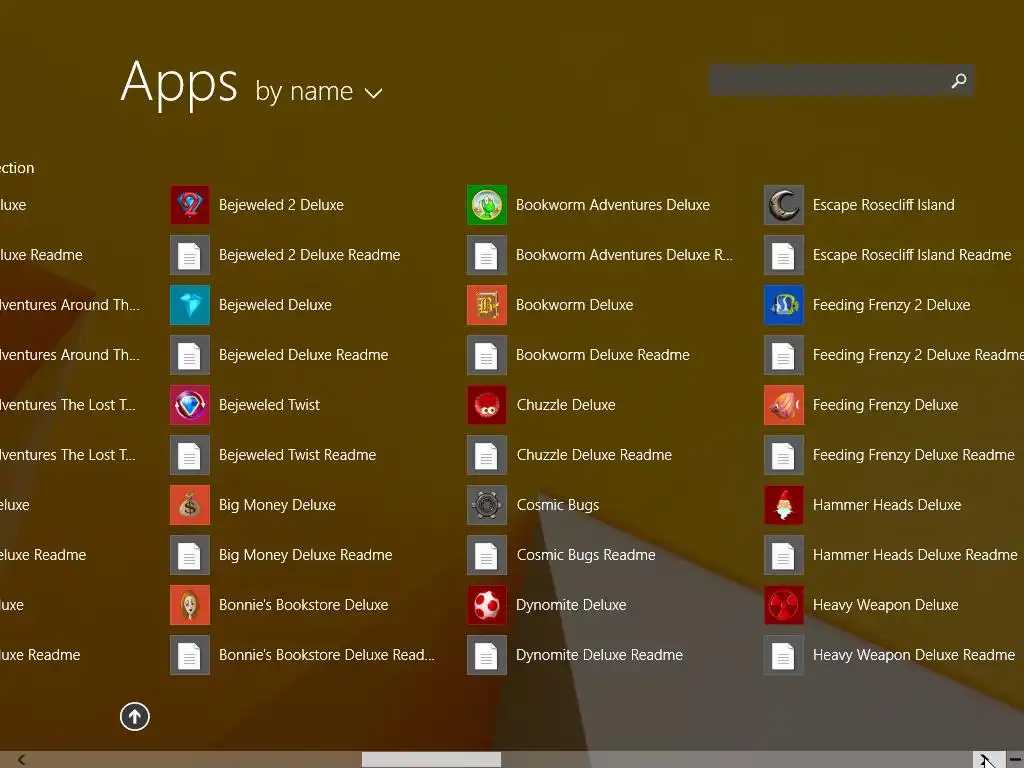1024x768 pixels.
Task: Select the 'Chuzzle Deluxe' label
Action: (566, 405)
